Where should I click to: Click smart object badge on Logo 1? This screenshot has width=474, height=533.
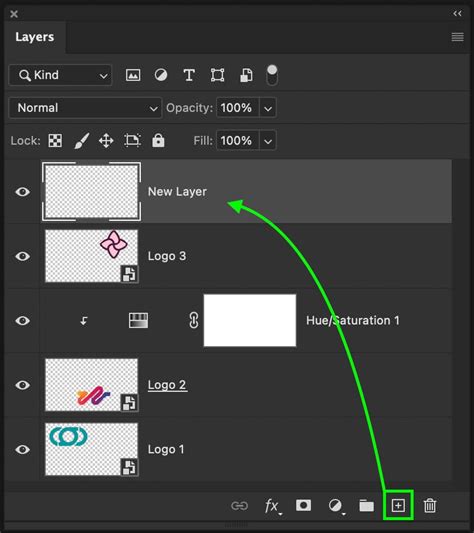pos(129,467)
